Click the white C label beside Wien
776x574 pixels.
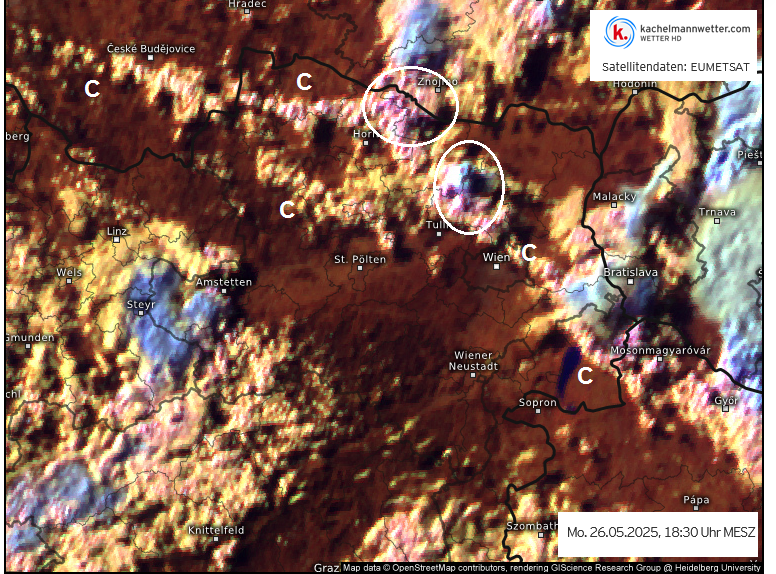coord(529,252)
